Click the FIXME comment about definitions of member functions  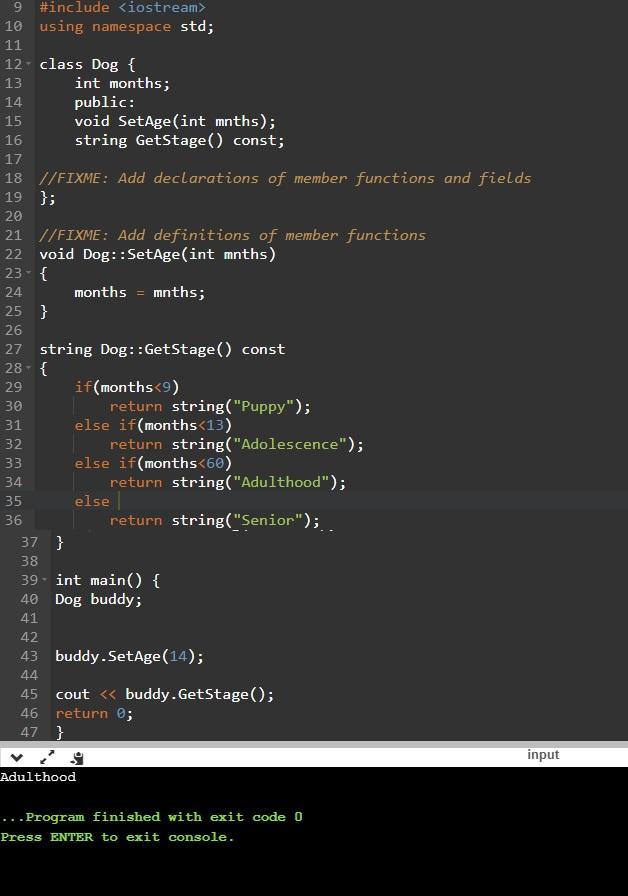click(x=233, y=235)
